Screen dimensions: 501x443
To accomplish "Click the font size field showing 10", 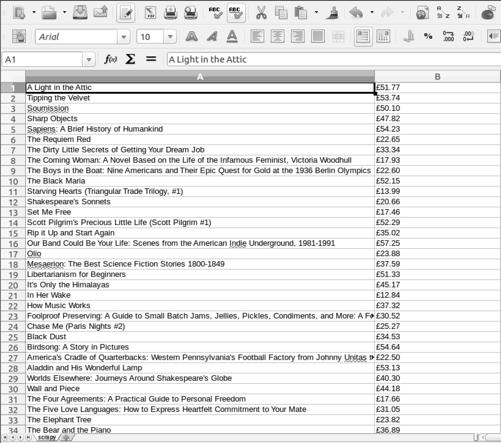I will [x=150, y=37].
